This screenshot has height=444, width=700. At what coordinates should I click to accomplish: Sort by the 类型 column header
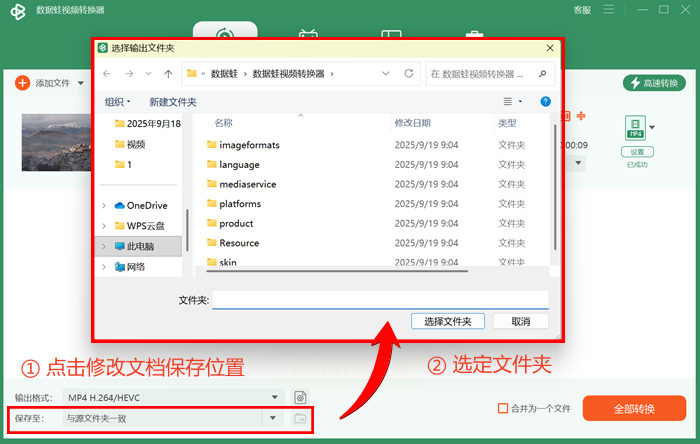507,123
